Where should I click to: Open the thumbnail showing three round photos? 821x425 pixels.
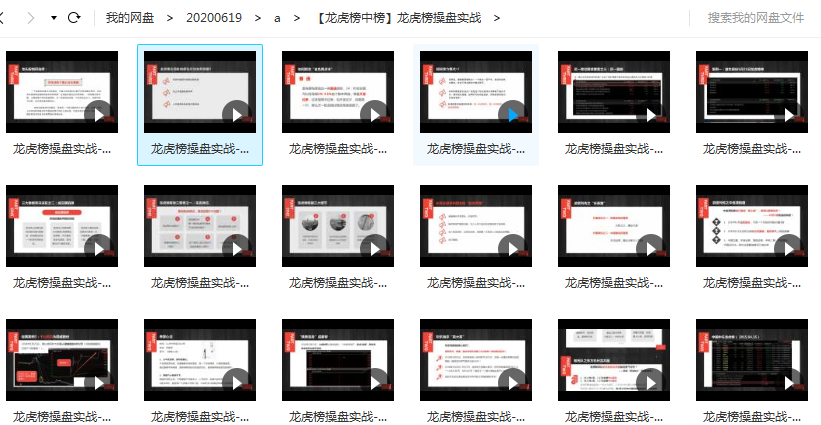click(338, 226)
